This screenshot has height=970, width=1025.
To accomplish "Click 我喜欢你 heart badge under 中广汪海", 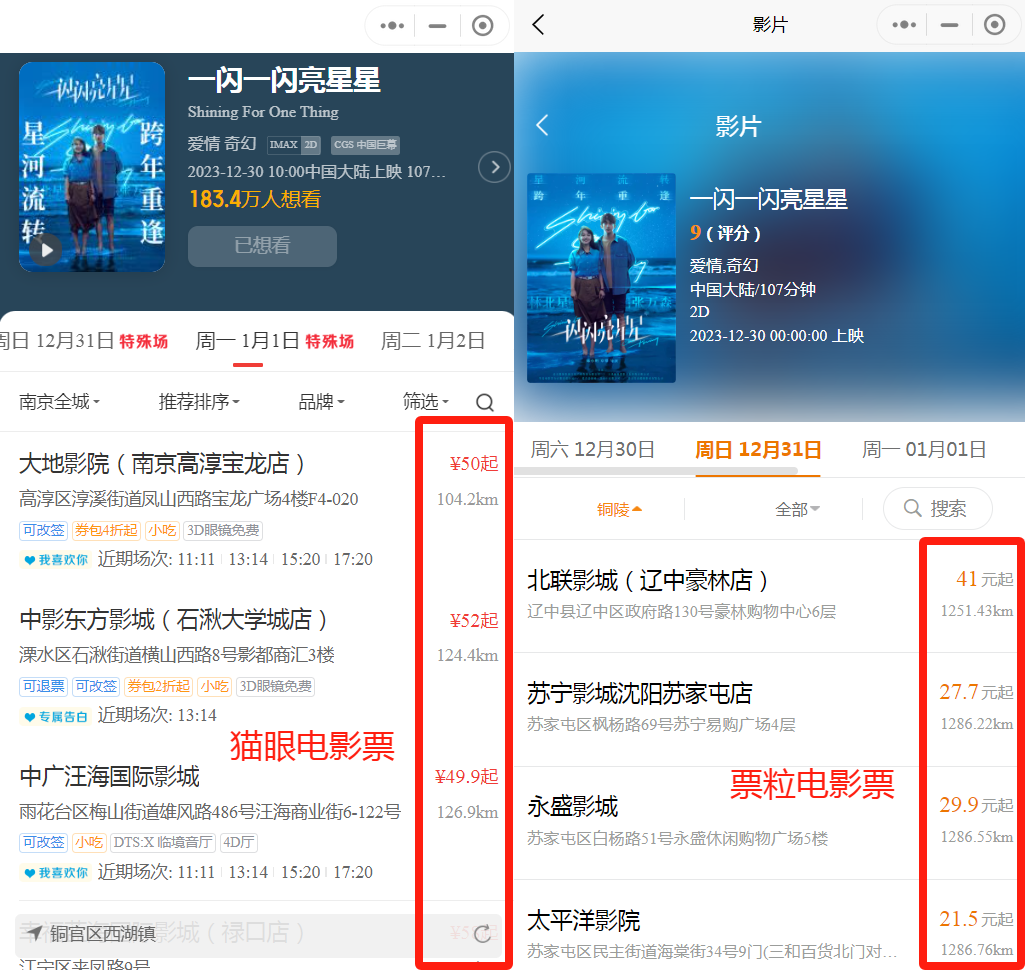I will [x=56, y=873].
